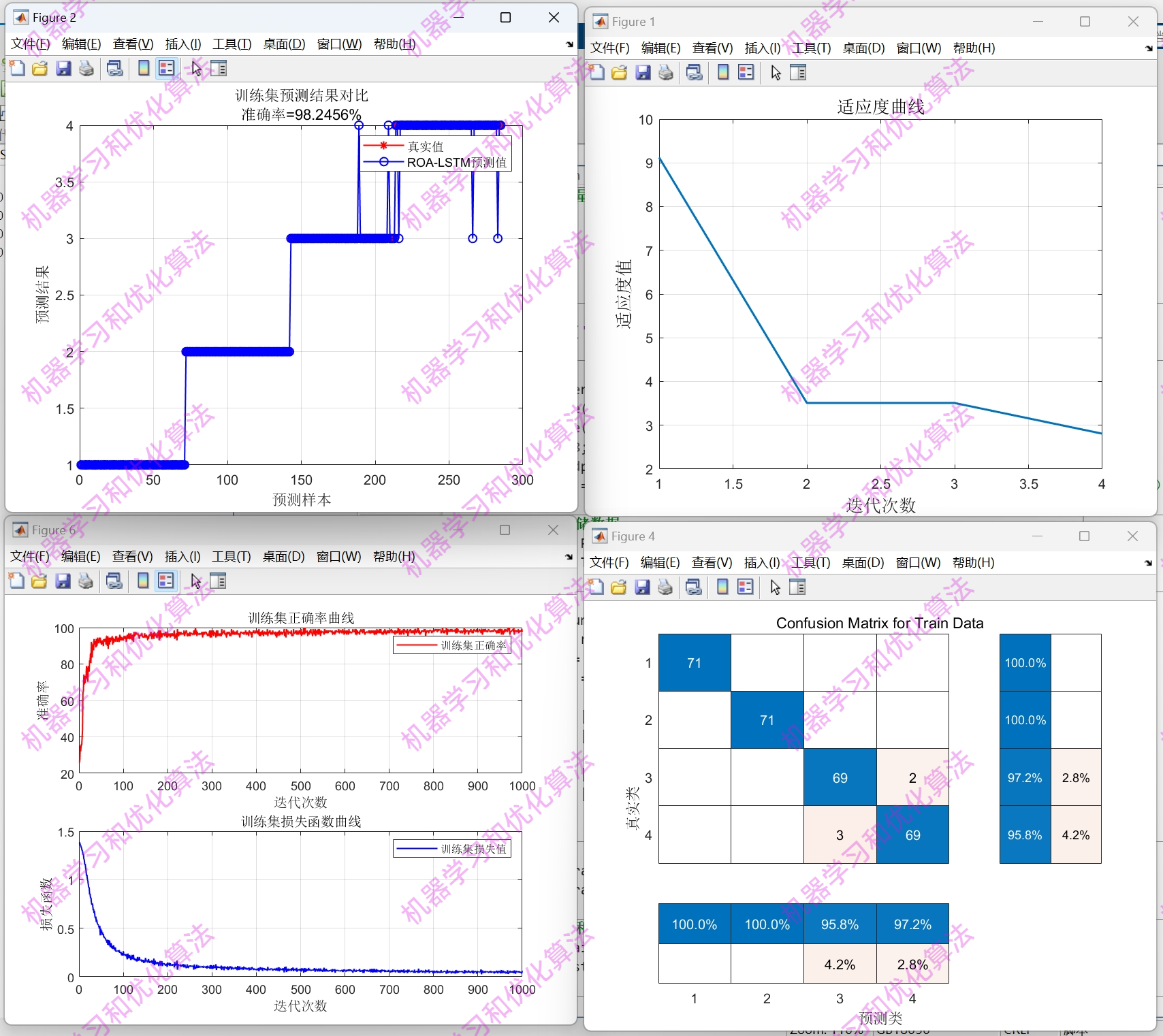Create a new figure from Figure 2 toolbar
The image size is (1163, 1036).
click(x=17, y=68)
